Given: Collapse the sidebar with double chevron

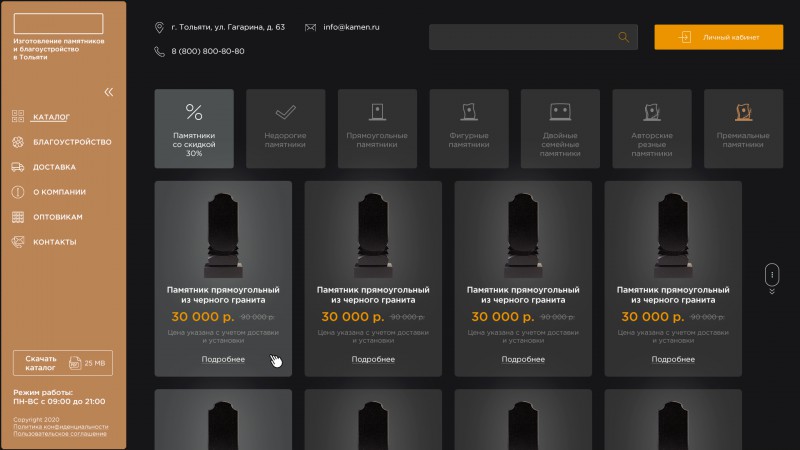Looking at the screenshot, I should [109, 92].
